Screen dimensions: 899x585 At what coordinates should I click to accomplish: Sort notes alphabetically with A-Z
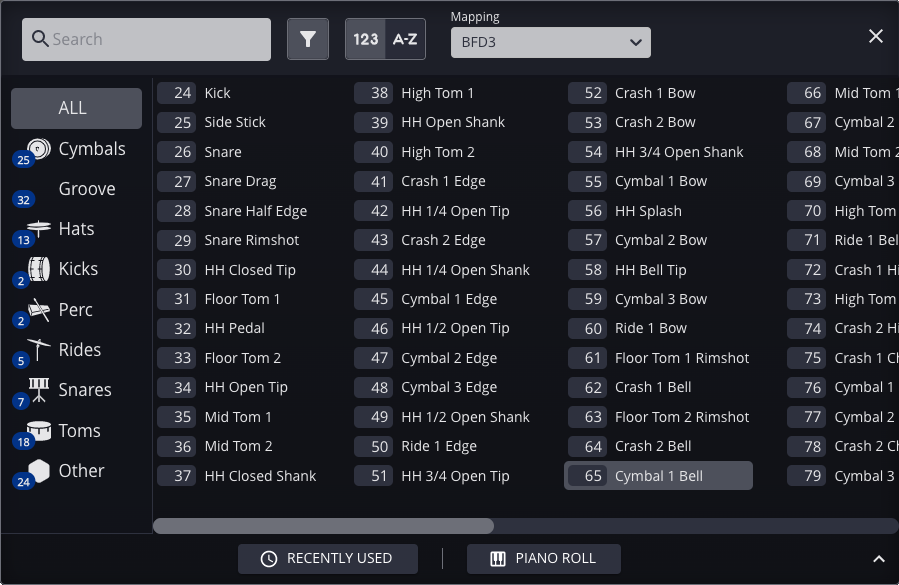pyautogui.click(x=405, y=40)
